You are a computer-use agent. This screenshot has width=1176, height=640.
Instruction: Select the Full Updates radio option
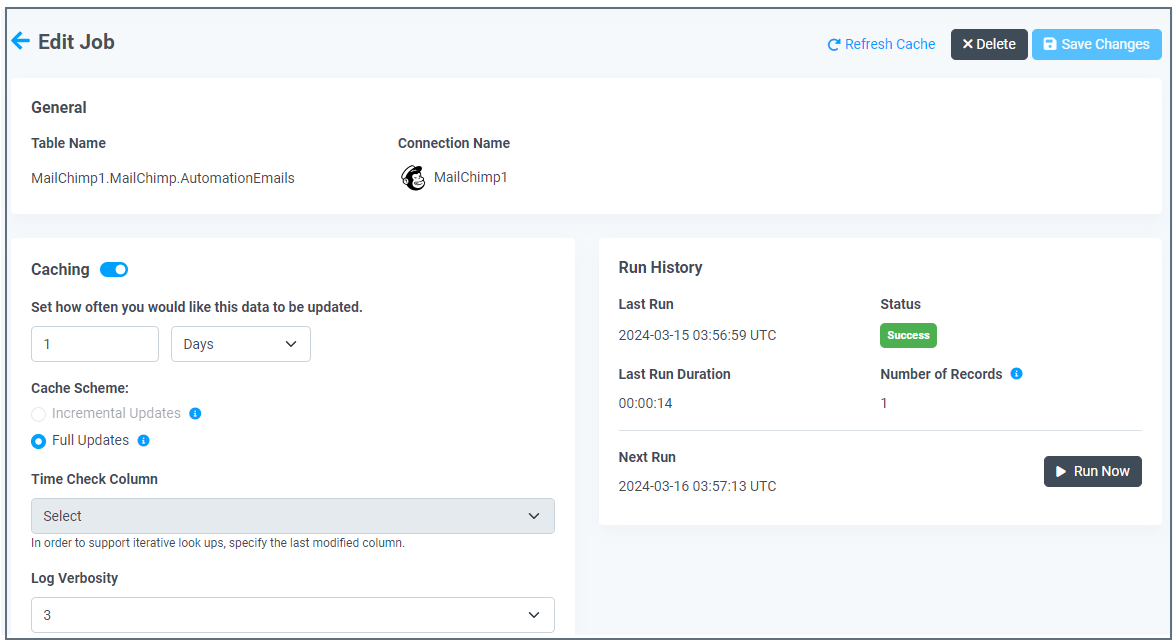38,441
